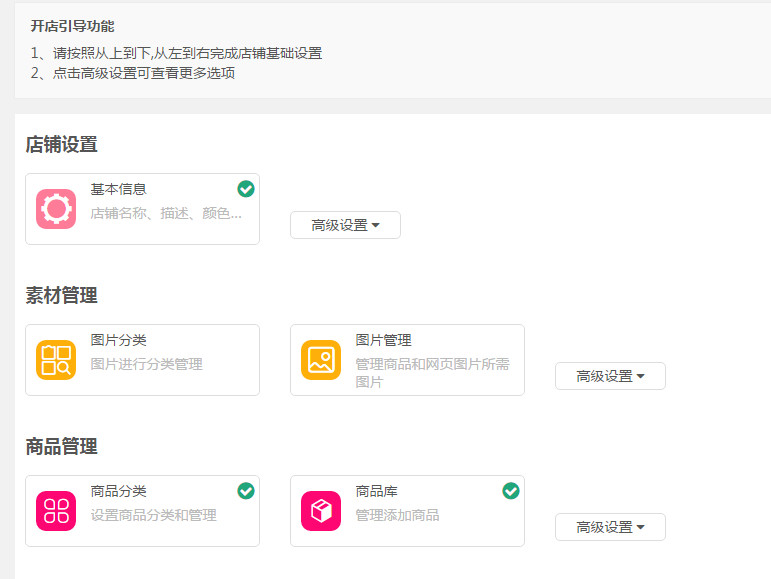Expand 高级设置 dropdown in 素材管理 section

tap(610, 376)
